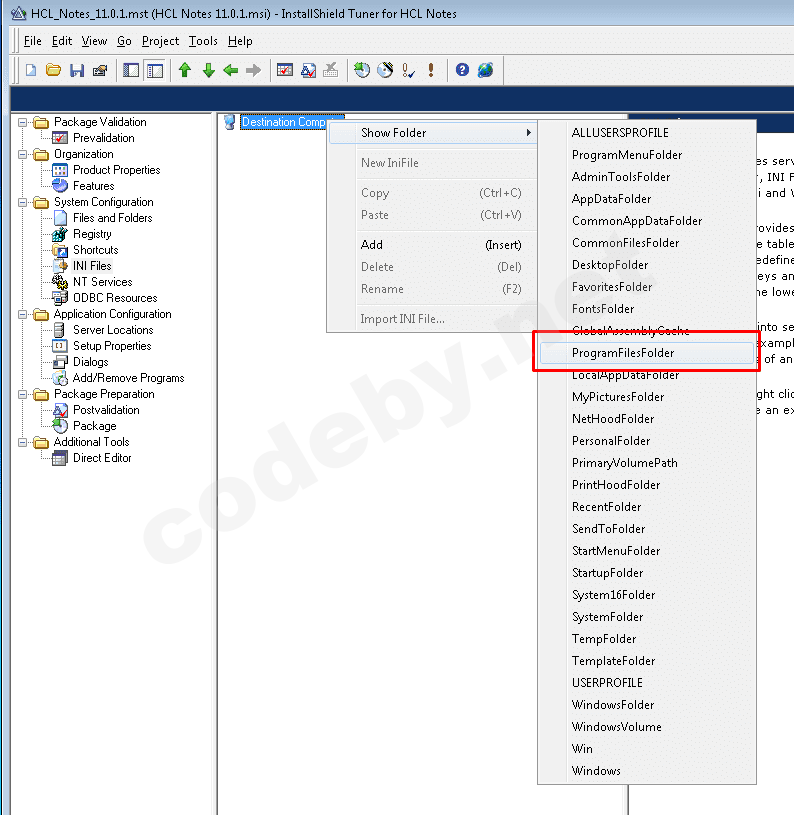Select ProgramFilesFolder from the submenu
The width and height of the screenshot is (794, 815).
623,353
